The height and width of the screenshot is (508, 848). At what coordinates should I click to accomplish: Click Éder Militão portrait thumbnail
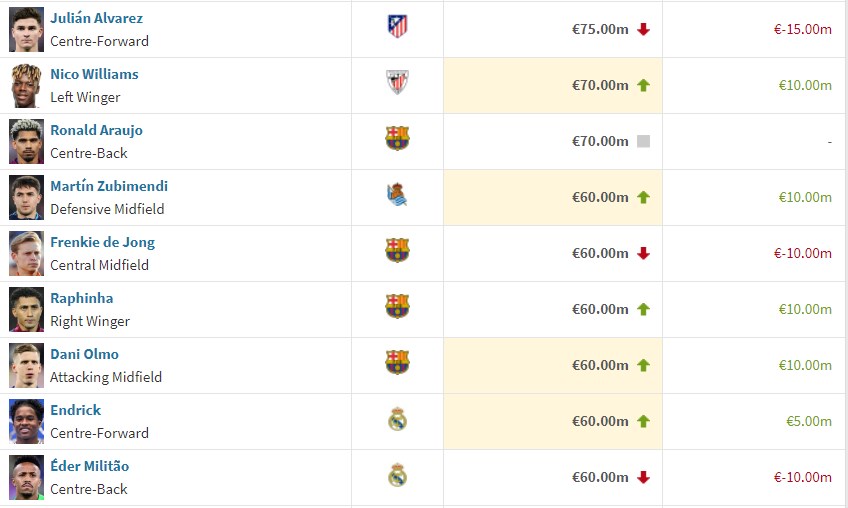tap(26, 477)
